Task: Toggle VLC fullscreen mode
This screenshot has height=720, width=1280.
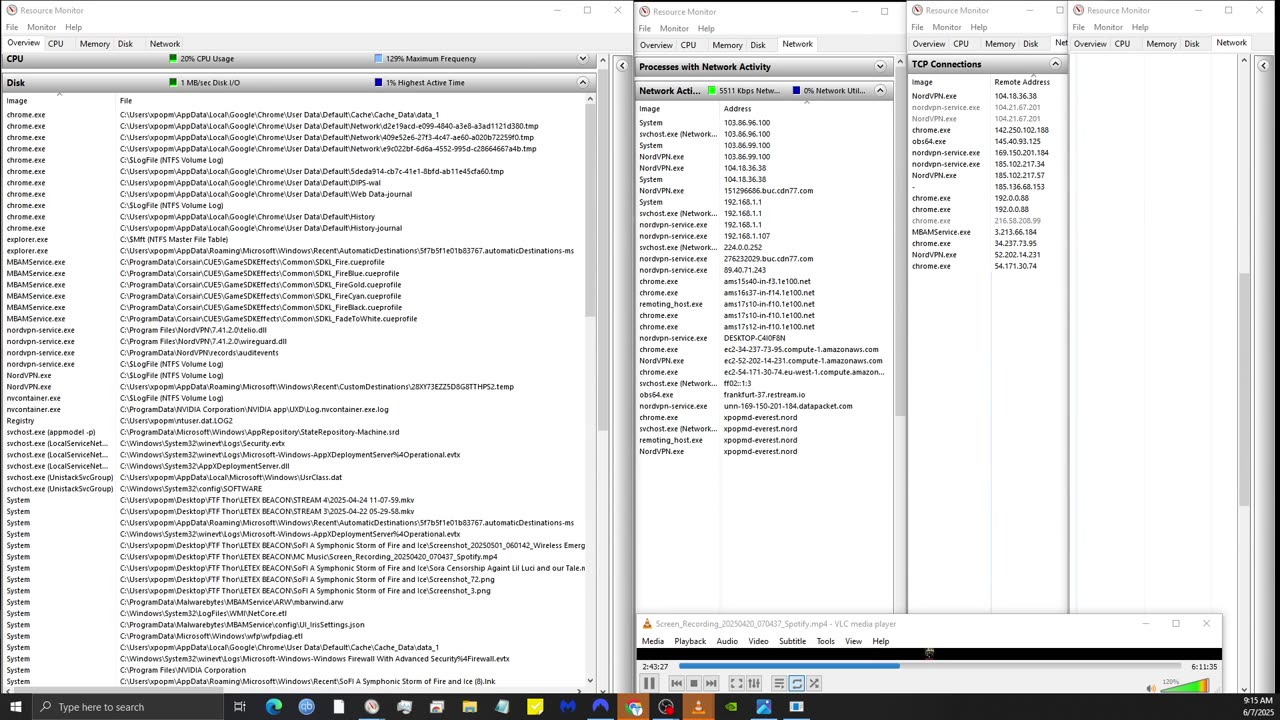Action: tap(737, 684)
